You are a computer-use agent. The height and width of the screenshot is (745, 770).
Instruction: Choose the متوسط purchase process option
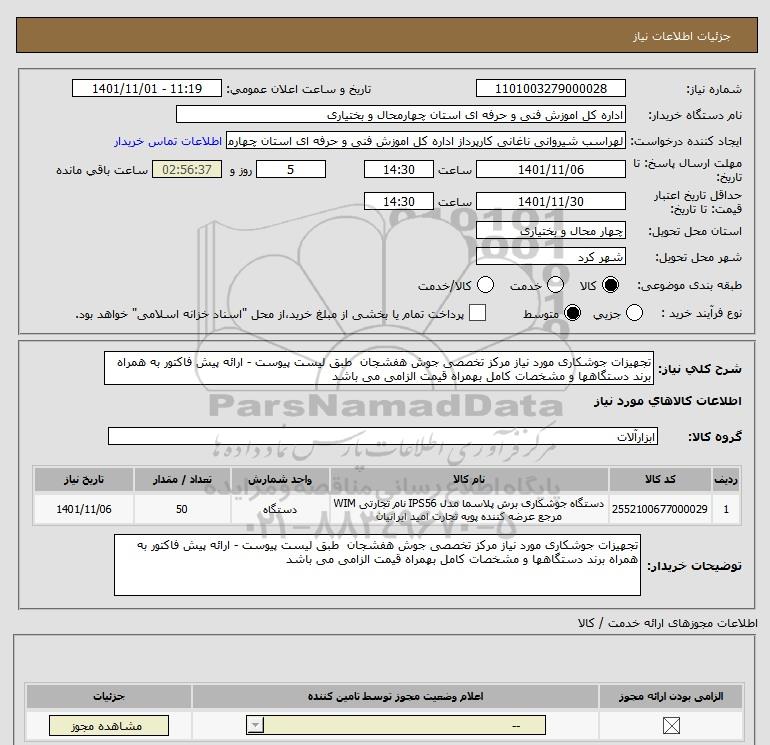coord(573,313)
